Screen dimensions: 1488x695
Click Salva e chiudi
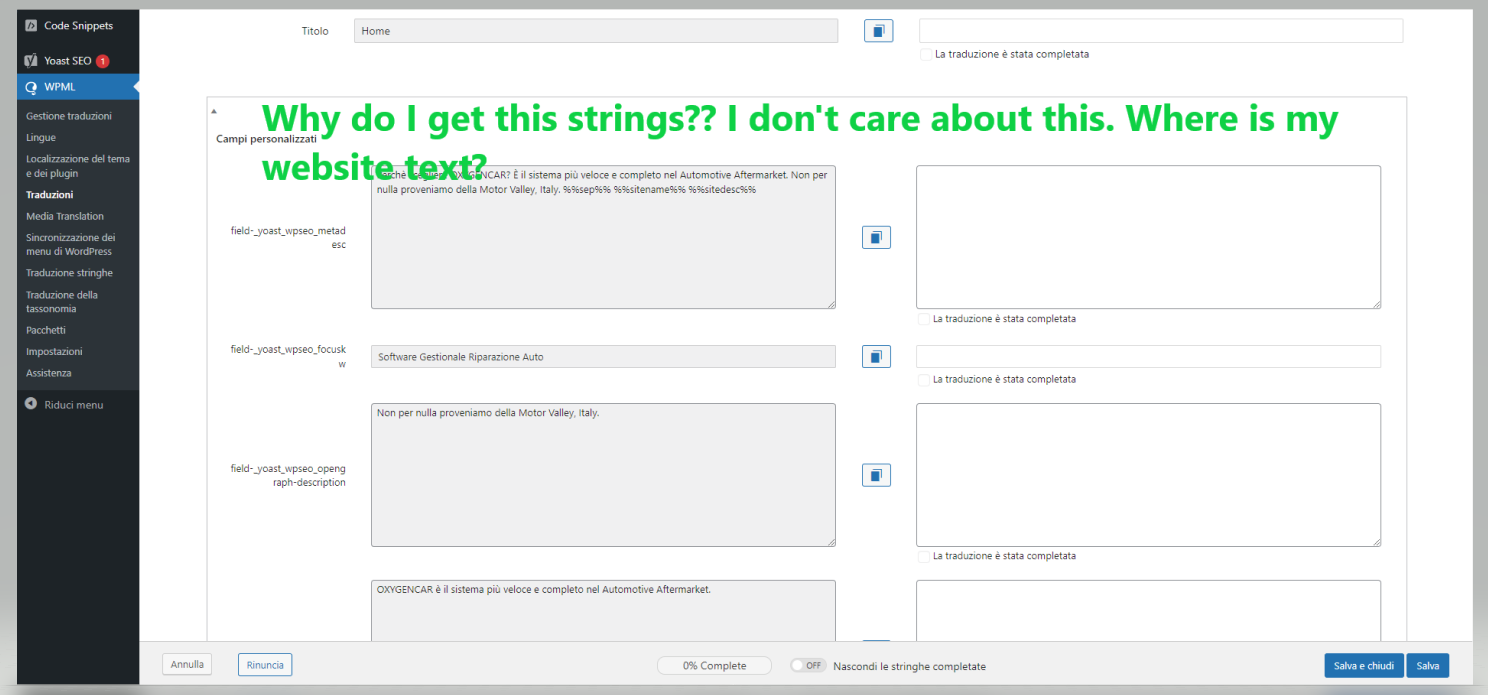(1364, 666)
